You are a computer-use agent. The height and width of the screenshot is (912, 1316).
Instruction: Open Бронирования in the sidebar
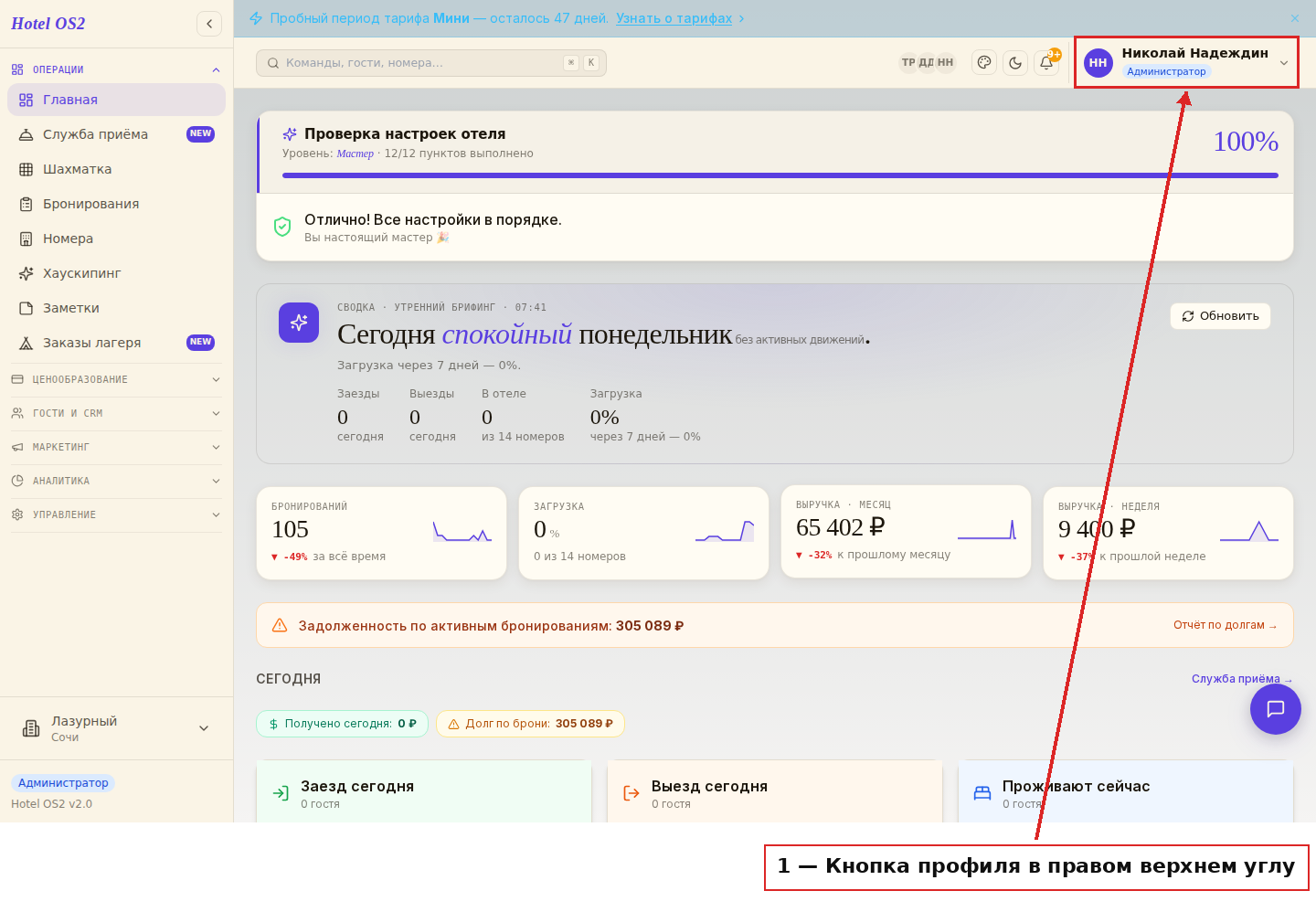tap(116, 204)
